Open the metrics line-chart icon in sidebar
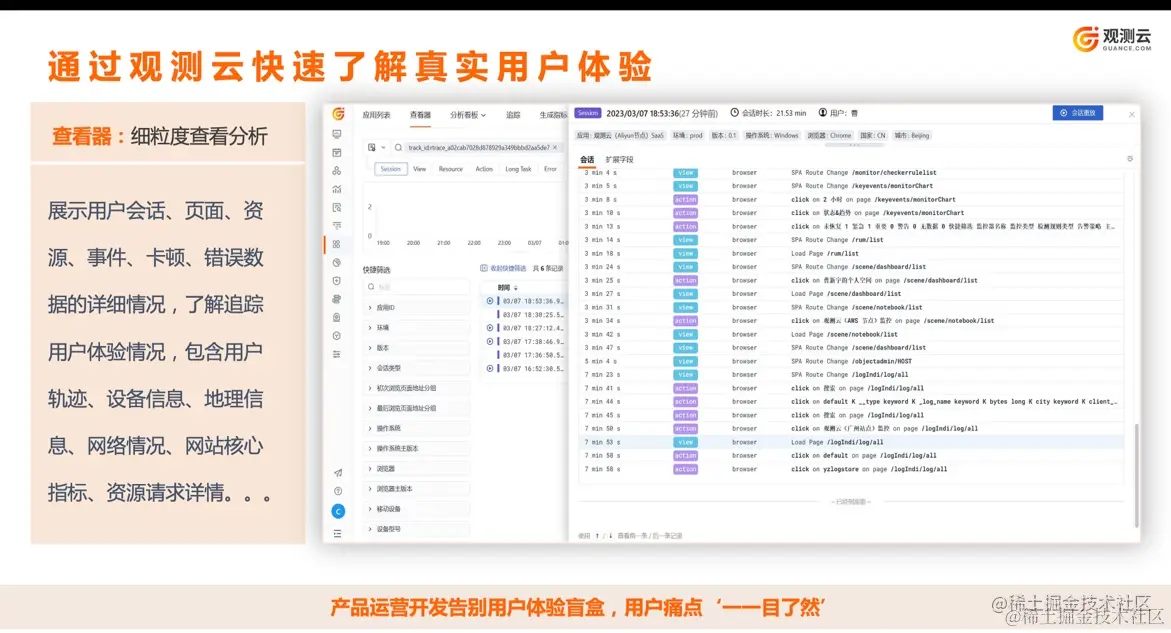 tap(337, 189)
